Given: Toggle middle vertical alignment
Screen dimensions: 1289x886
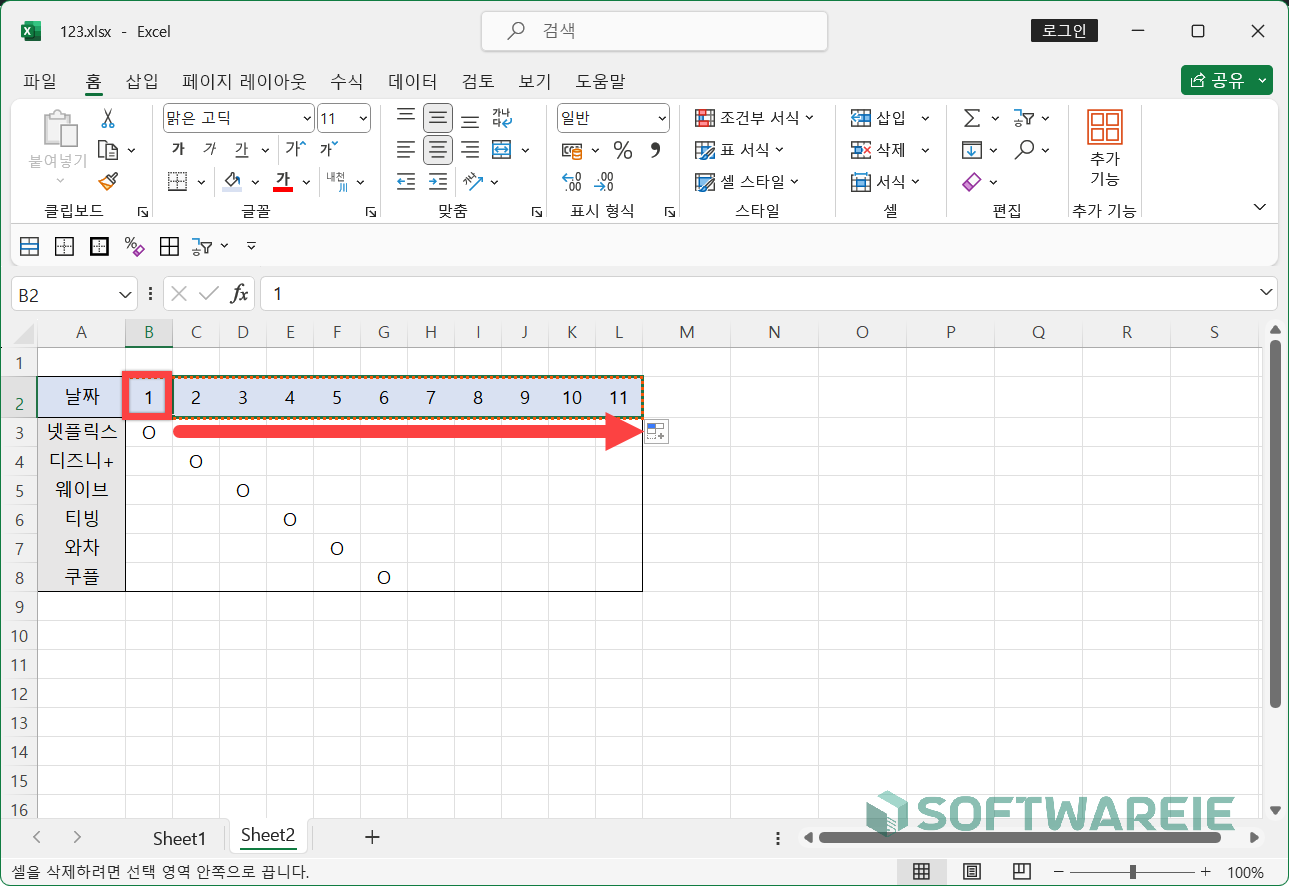Looking at the screenshot, I should (437, 118).
